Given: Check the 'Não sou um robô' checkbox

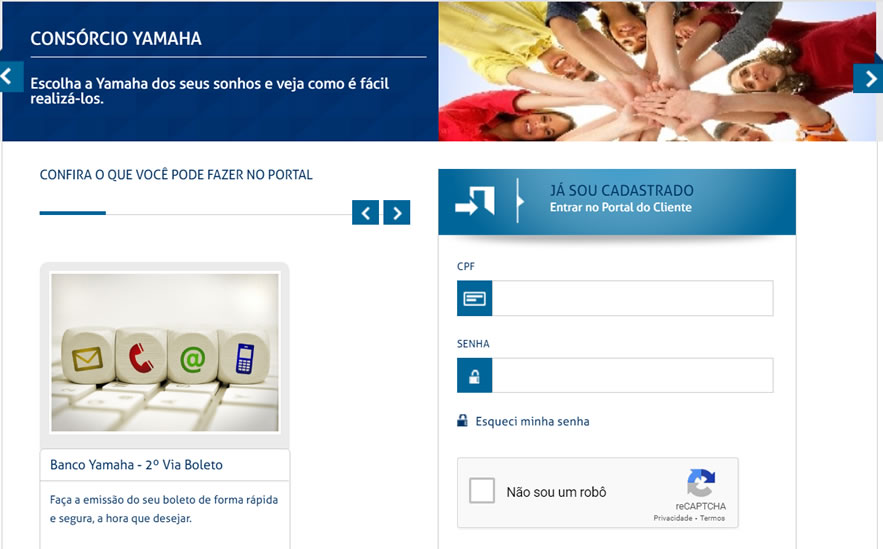Looking at the screenshot, I should tap(482, 491).
